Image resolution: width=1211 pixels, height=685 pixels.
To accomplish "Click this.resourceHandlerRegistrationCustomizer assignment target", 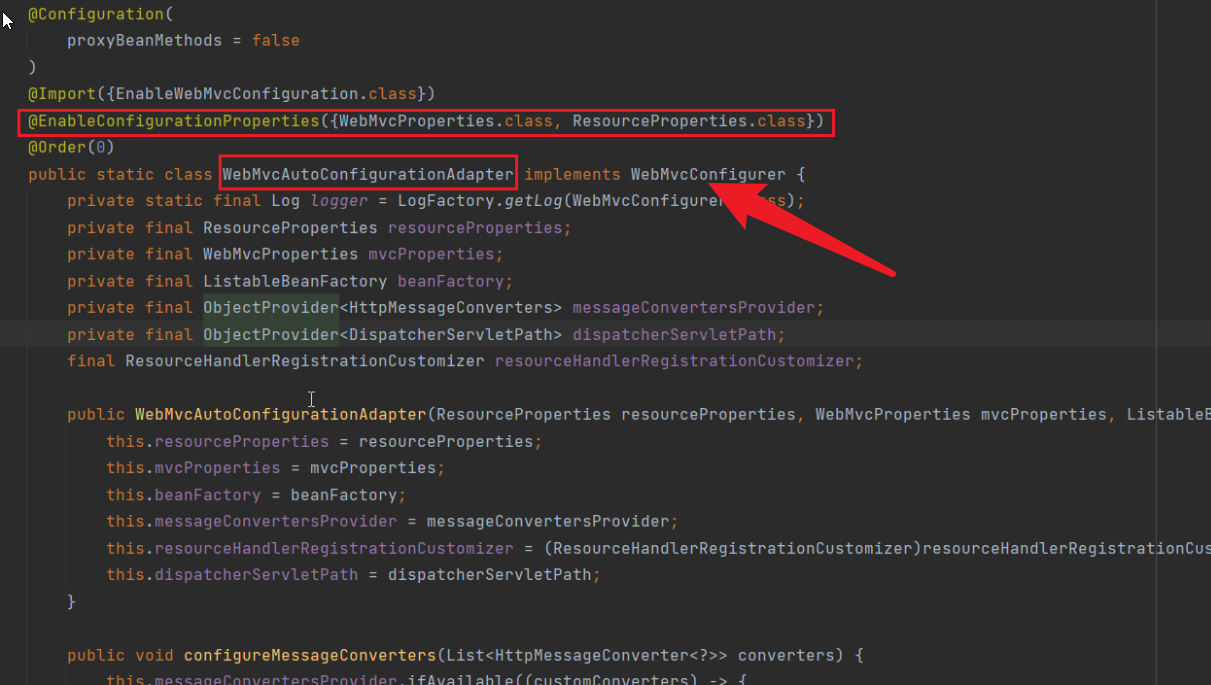I will tap(310, 548).
